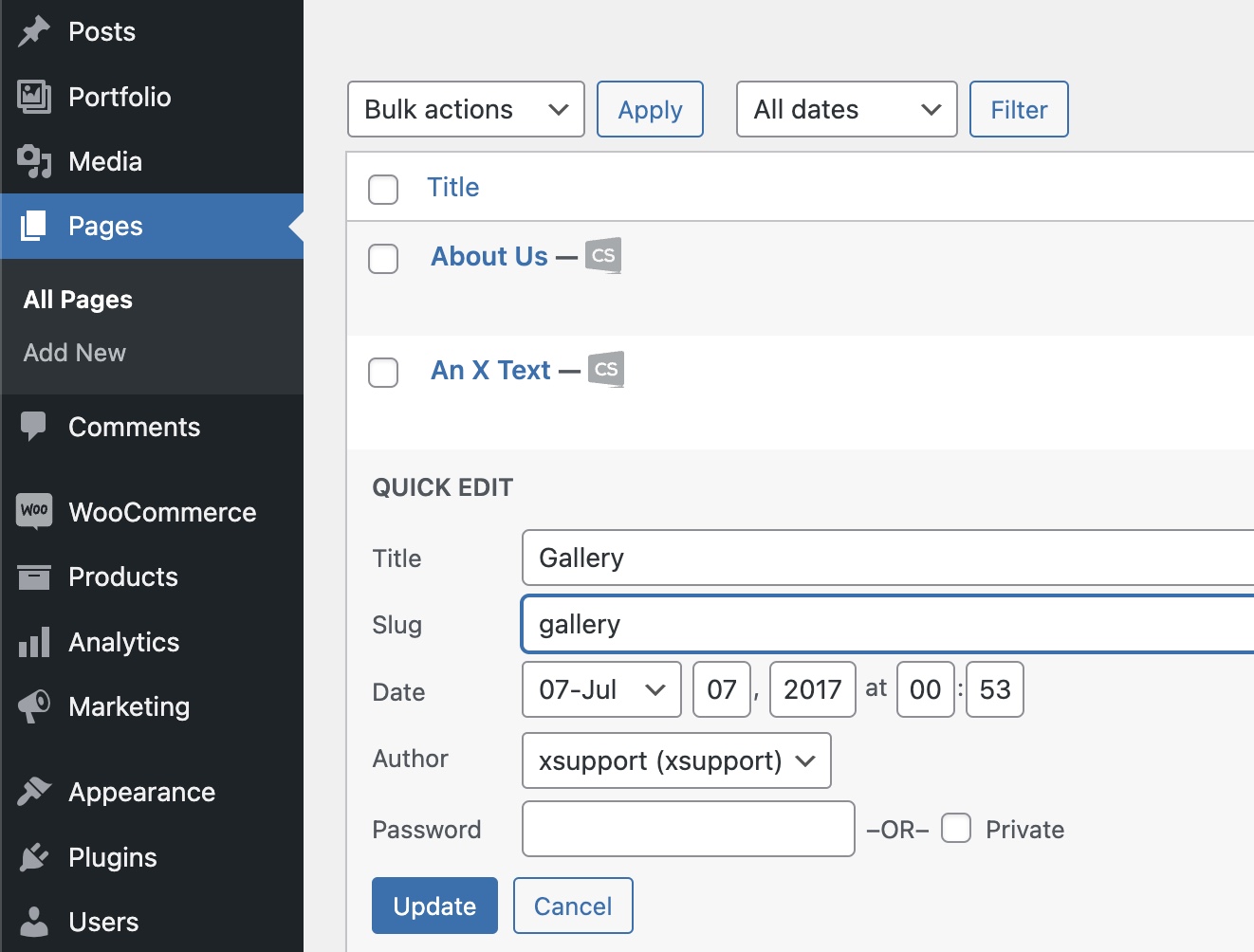Viewport: 1254px width, 952px height.
Task: Check the An X Text row checkbox
Action: point(383,373)
